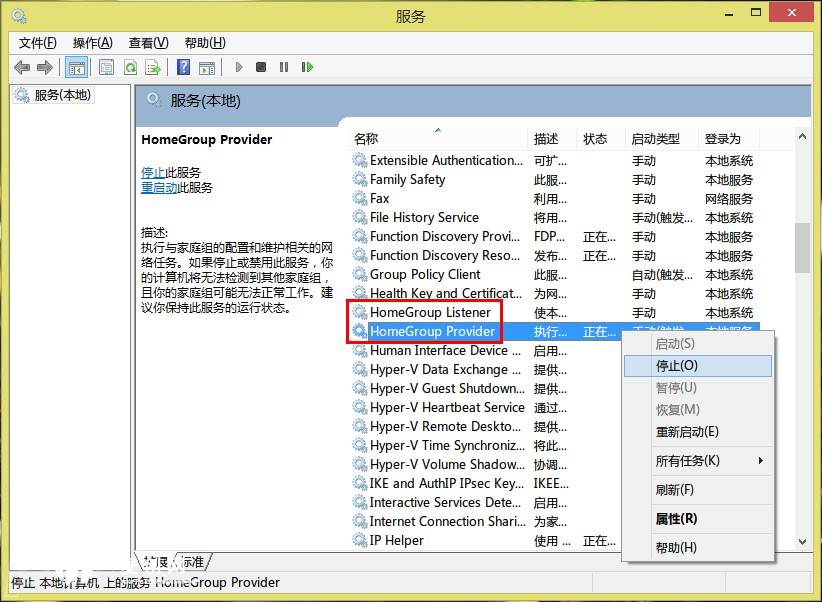This screenshot has width=822, height=602.
Task: Start the service with the play icon
Action: coord(239,67)
